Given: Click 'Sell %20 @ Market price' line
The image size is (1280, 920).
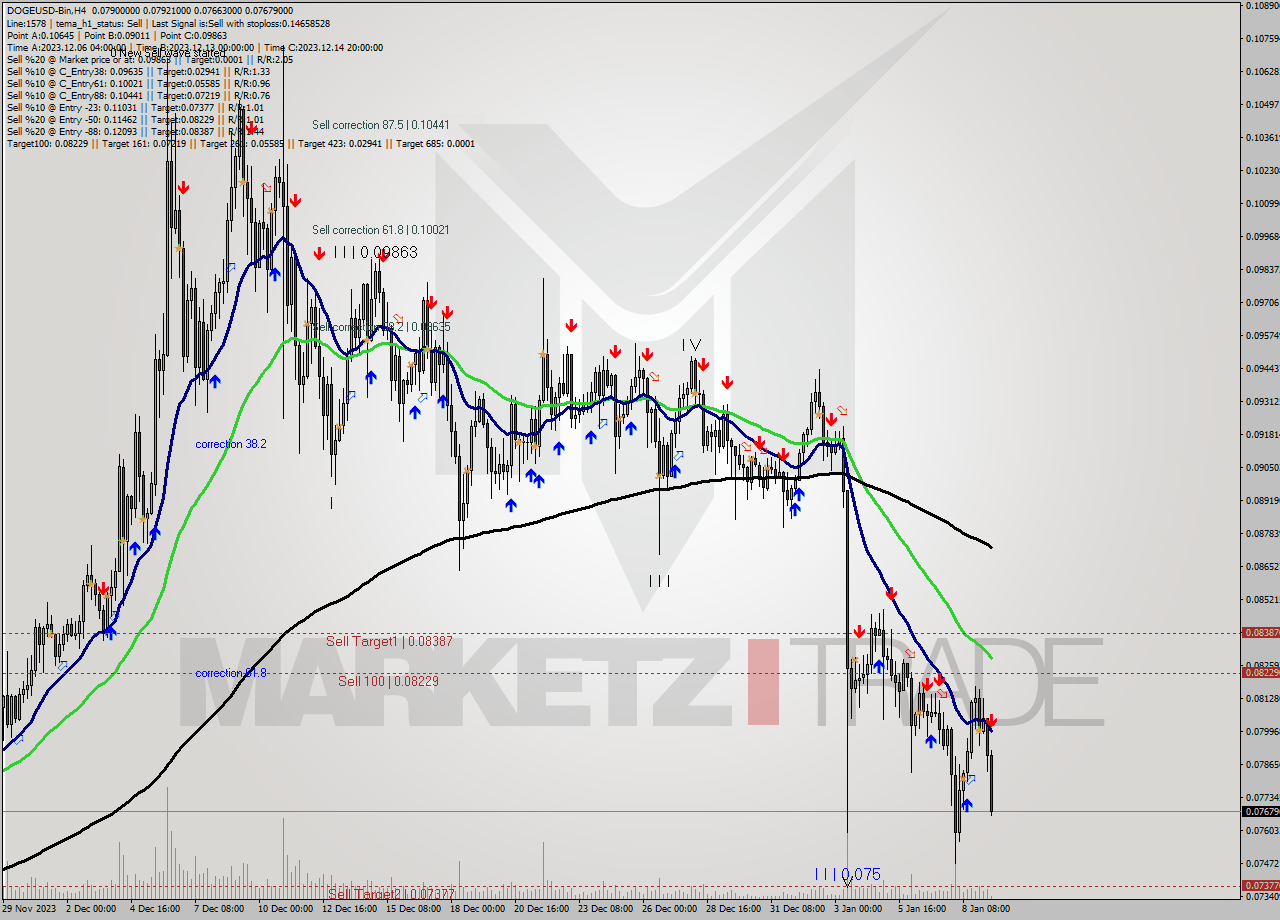Looking at the screenshot, I should point(149,59).
